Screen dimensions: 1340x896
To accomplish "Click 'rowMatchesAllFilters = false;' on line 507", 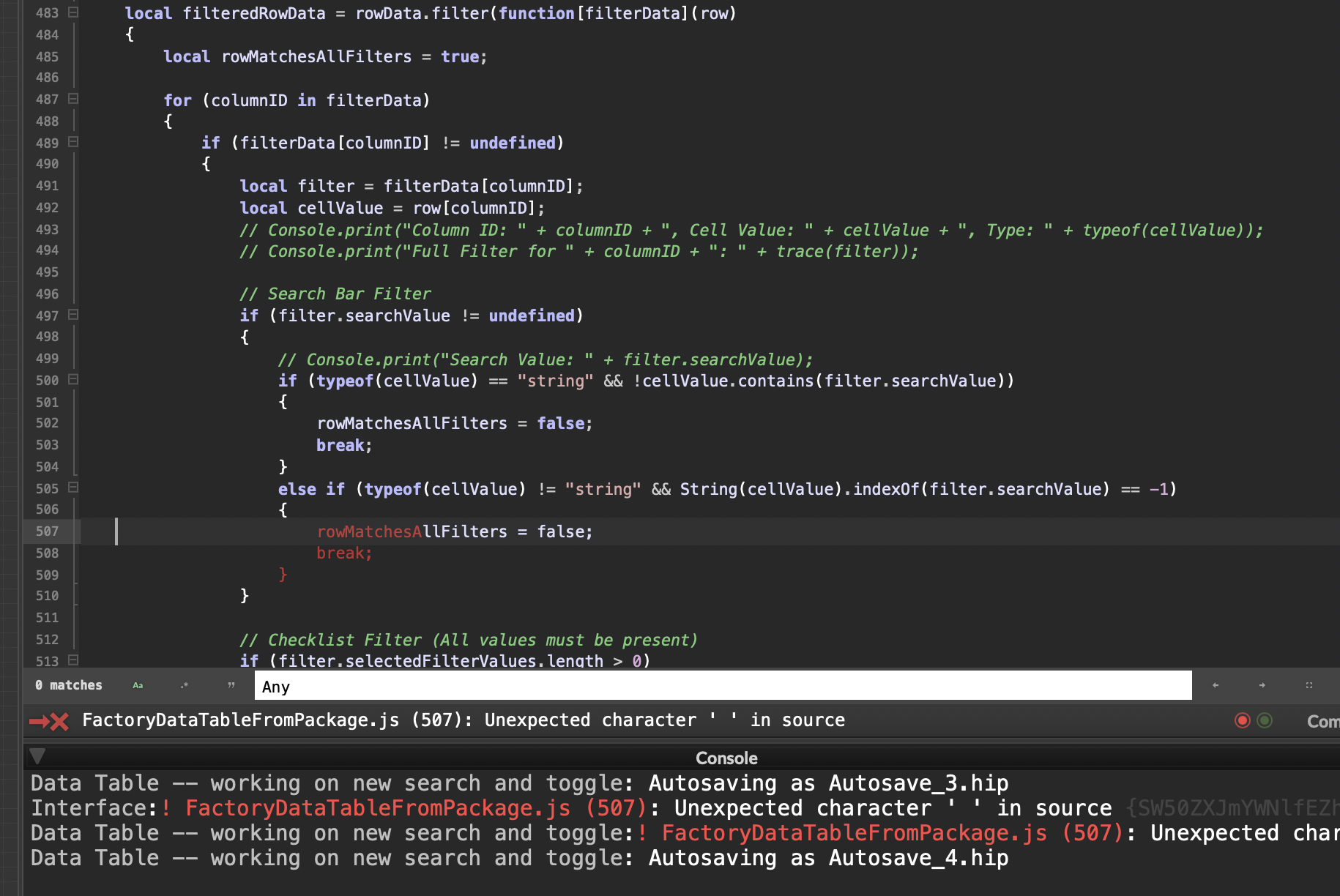I will (x=454, y=531).
